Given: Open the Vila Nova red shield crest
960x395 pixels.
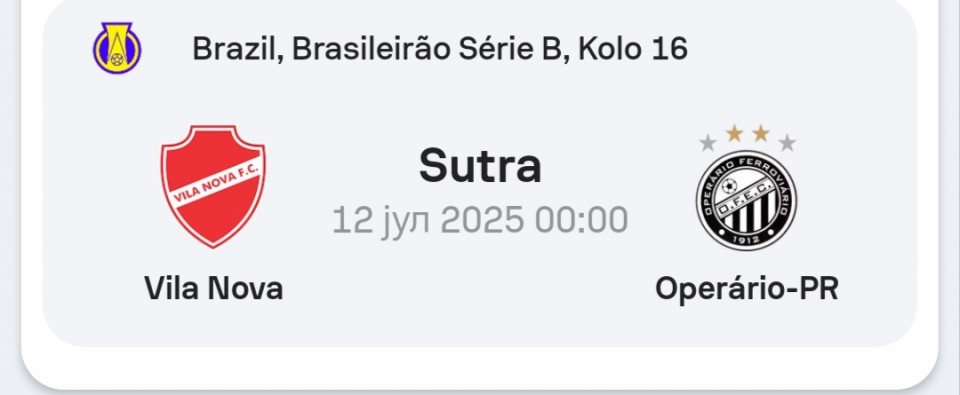Looking at the screenshot, I should pyautogui.click(x=213, y=186).
